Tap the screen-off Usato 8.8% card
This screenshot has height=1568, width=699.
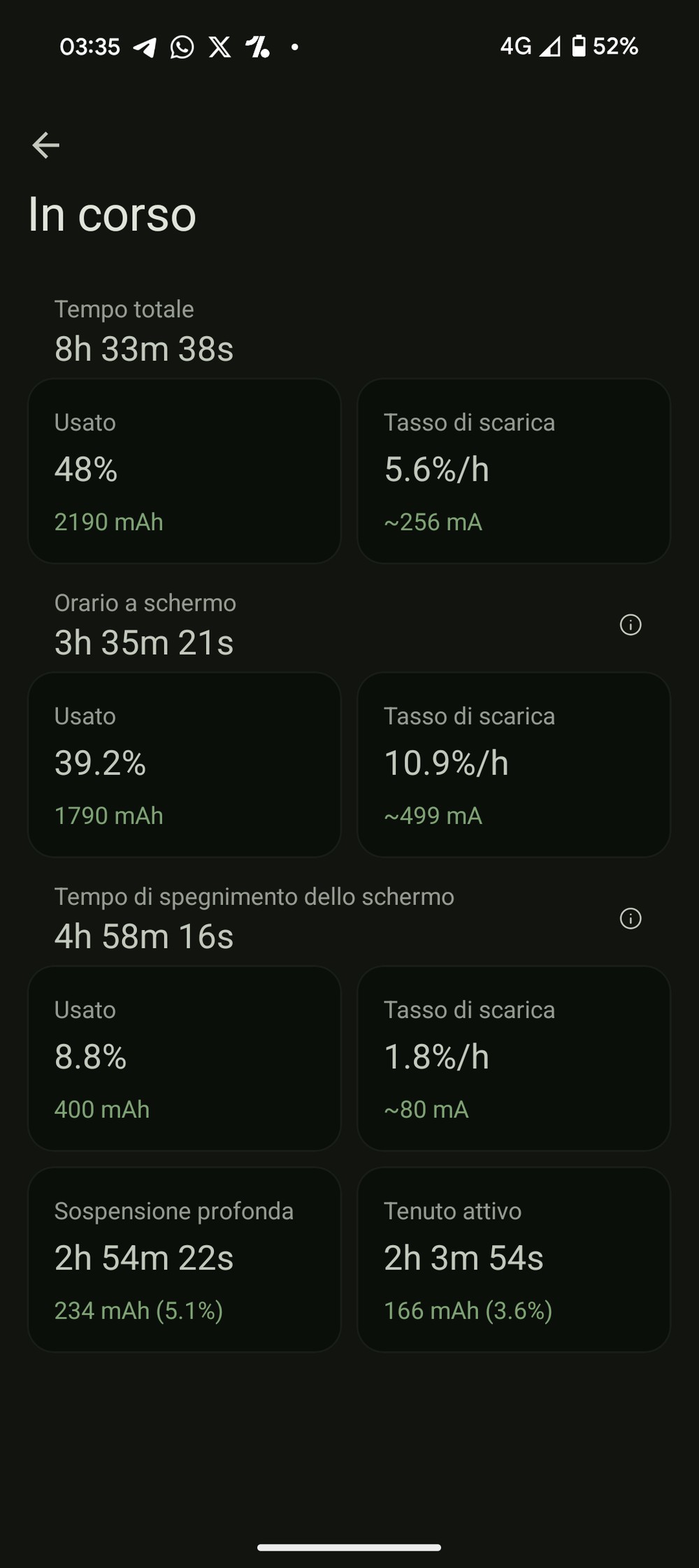185,1058
